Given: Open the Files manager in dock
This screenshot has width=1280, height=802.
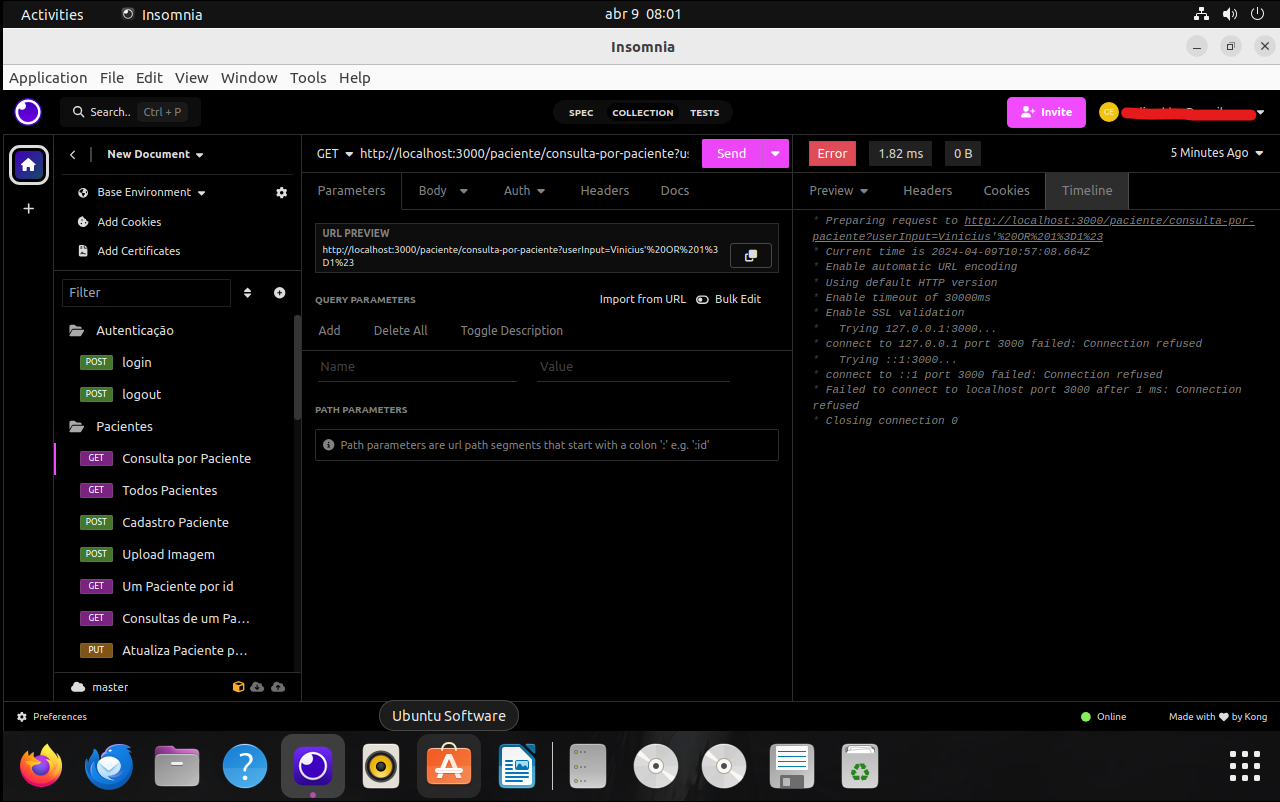Looking at the screenshot, I should 177,767.
